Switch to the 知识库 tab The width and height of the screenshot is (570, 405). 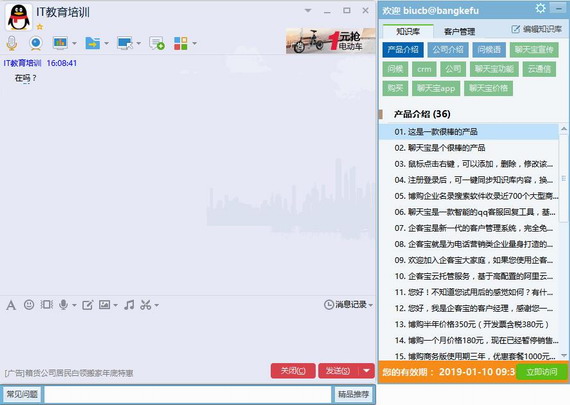(408, 31)
